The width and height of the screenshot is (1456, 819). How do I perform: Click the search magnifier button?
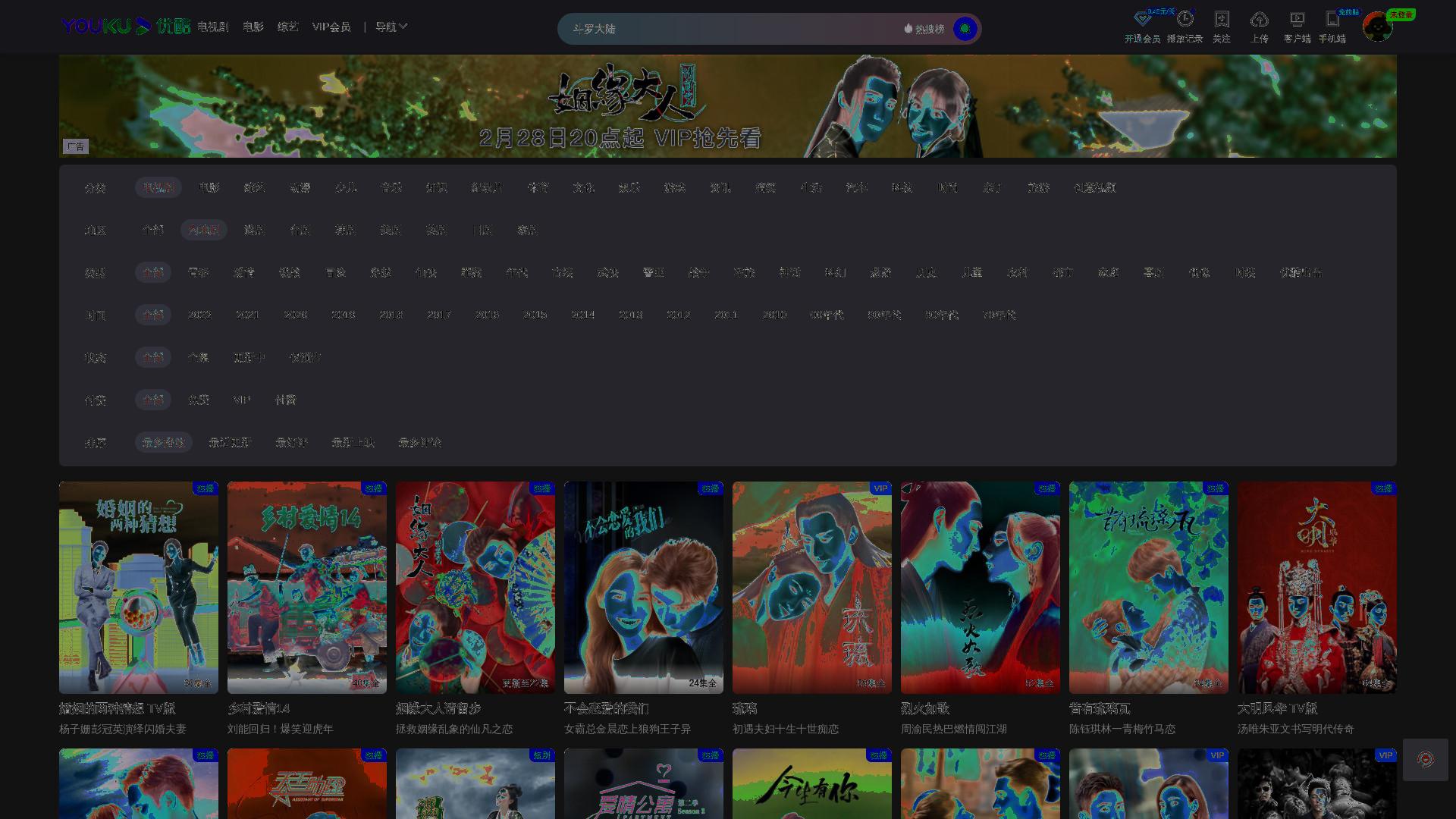pos(965,29)
